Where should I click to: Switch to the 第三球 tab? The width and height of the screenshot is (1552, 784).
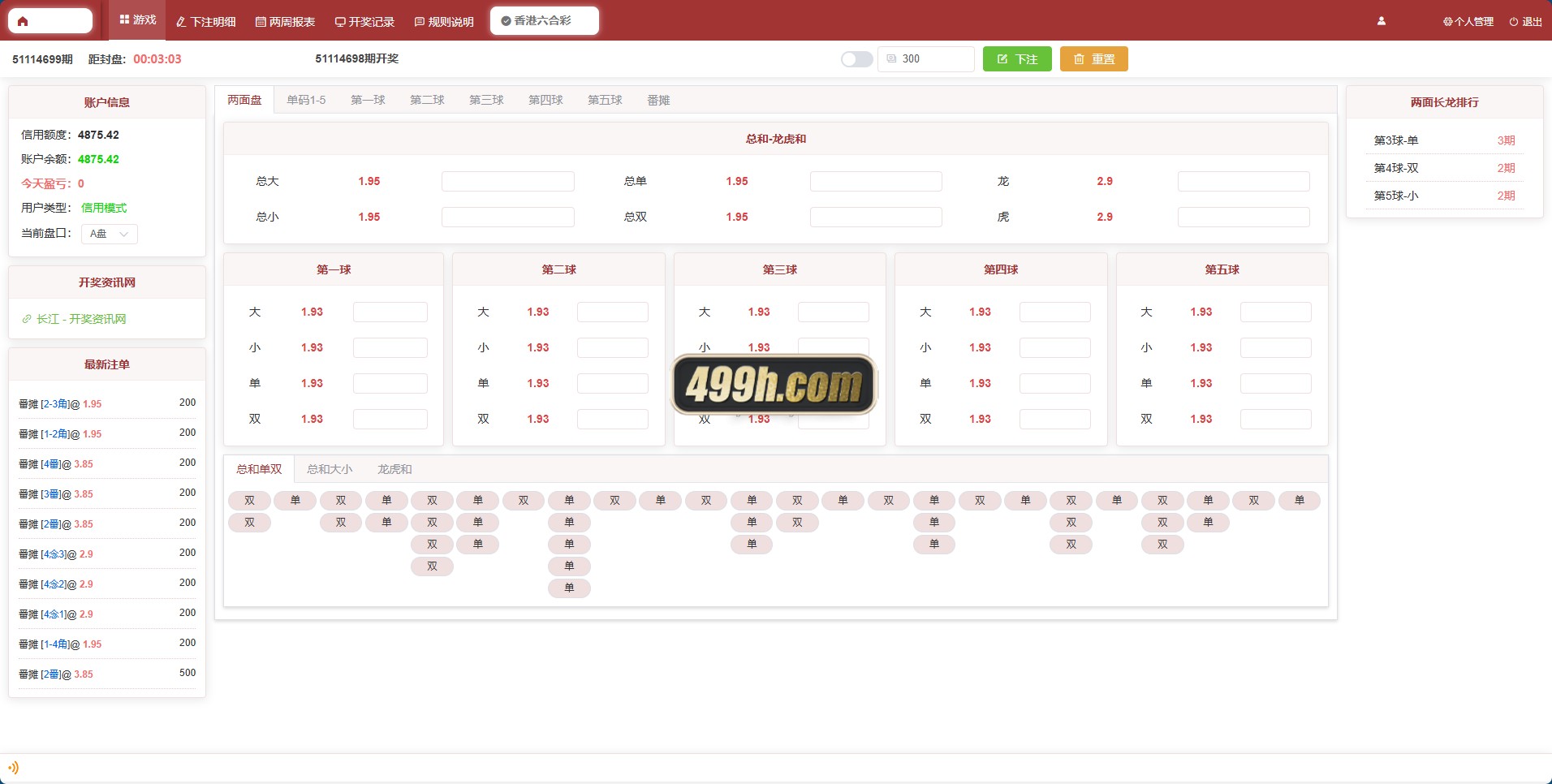486,100
